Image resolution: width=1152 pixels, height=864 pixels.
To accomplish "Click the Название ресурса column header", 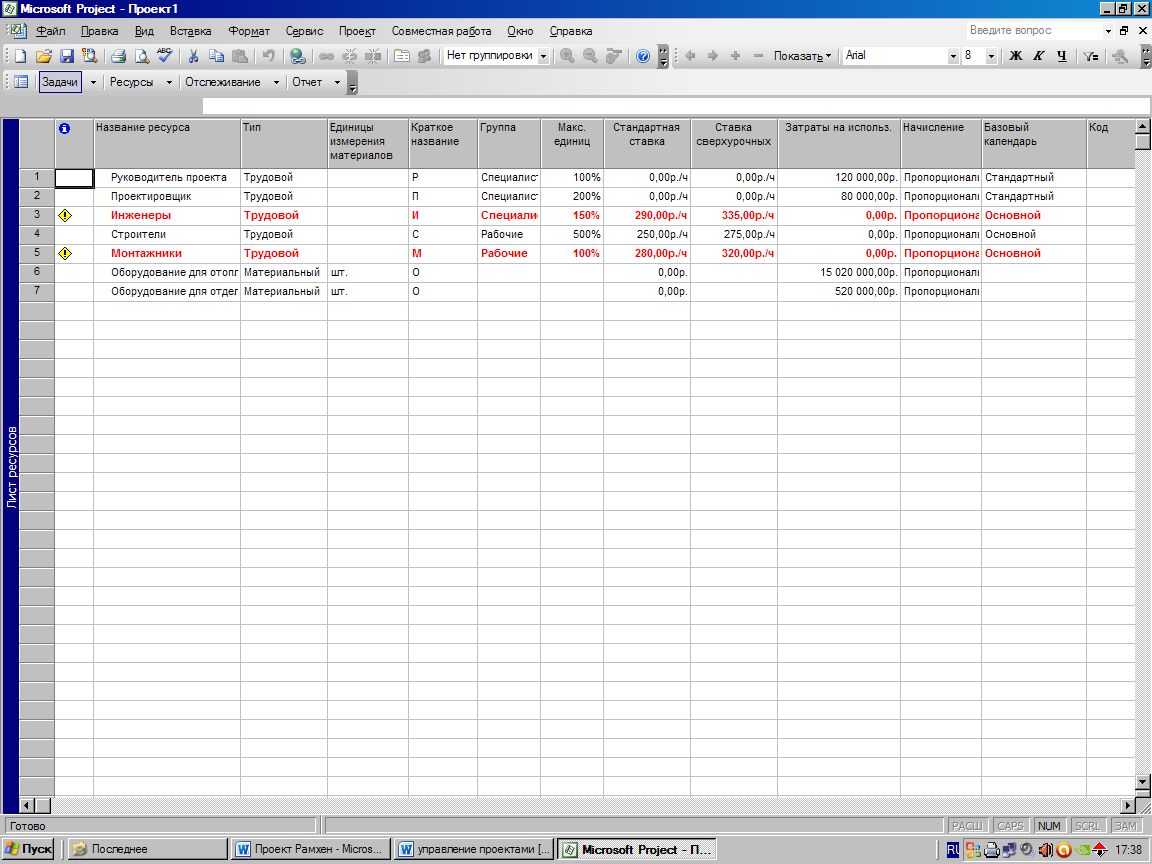I will click(x=167, y=143).
